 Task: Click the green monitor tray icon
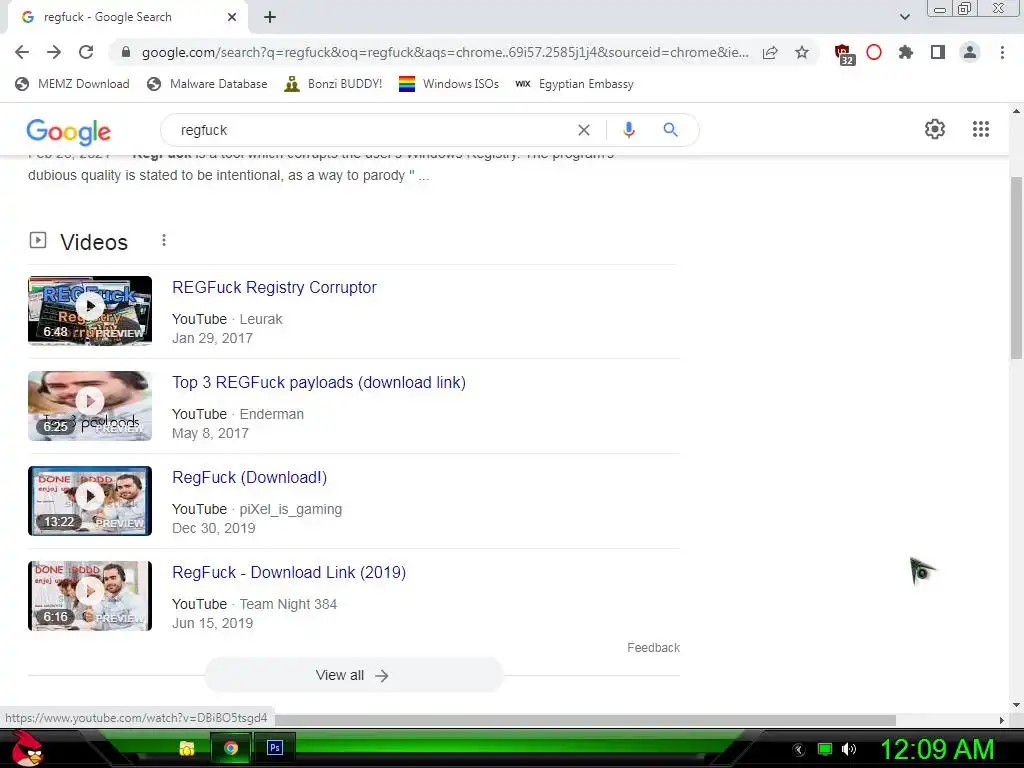[x=825, y=749]
